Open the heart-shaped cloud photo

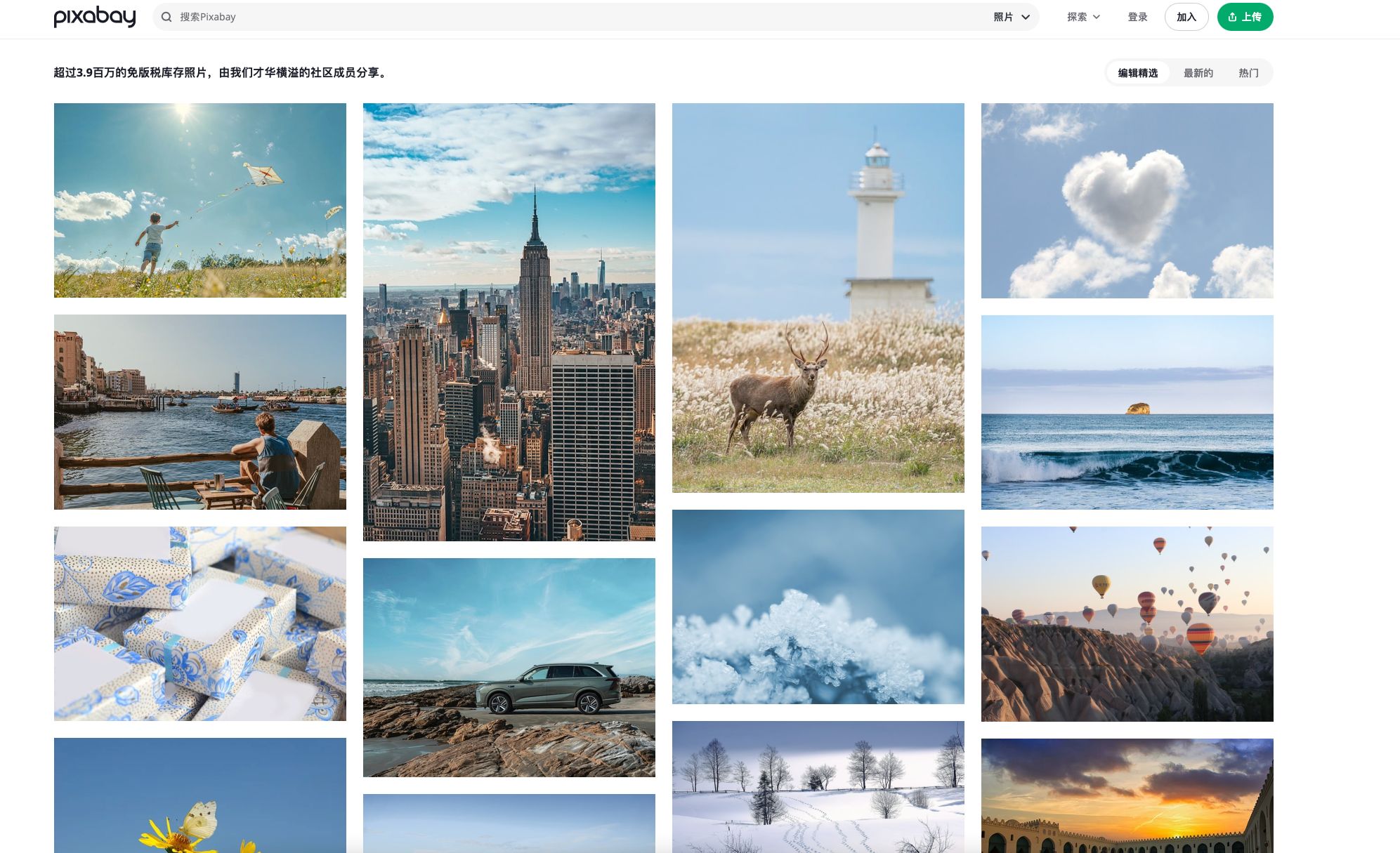tap(1127, 201)
